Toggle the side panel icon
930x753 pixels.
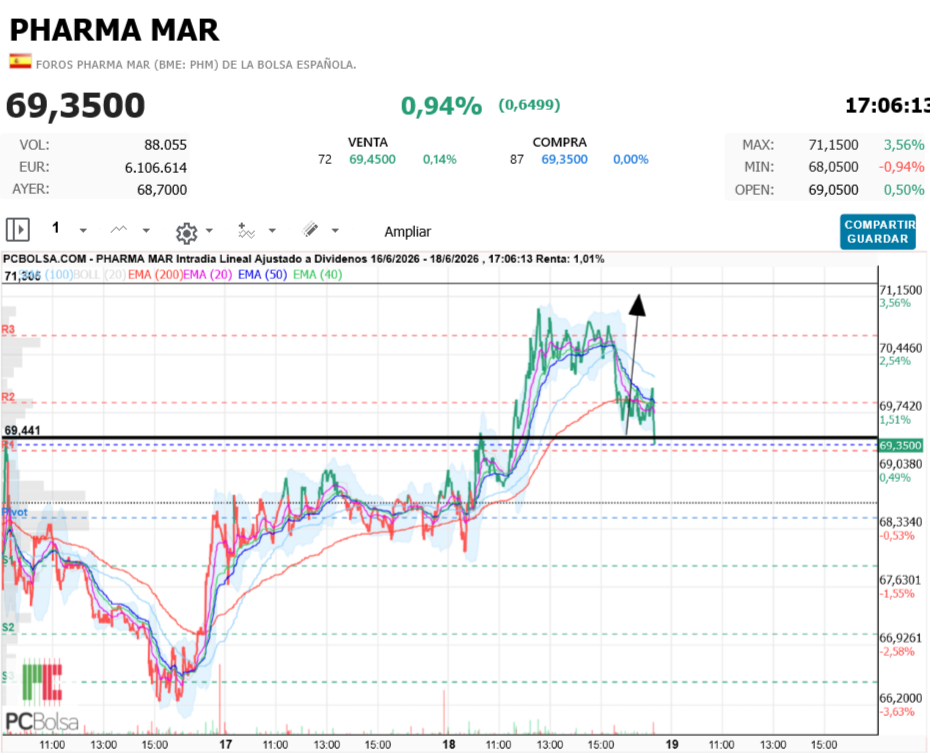(18, 229)
